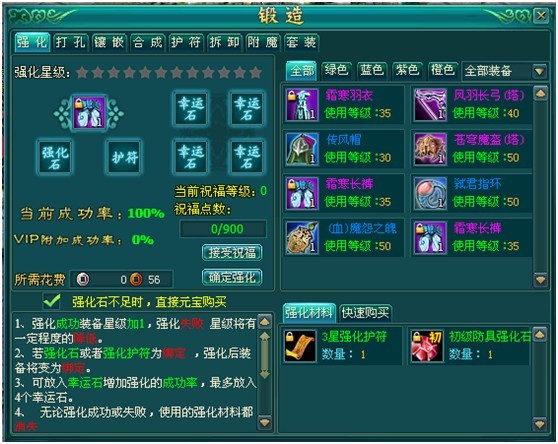
Task: Click the empty 强化石 material slot
Action: point(55,157)
